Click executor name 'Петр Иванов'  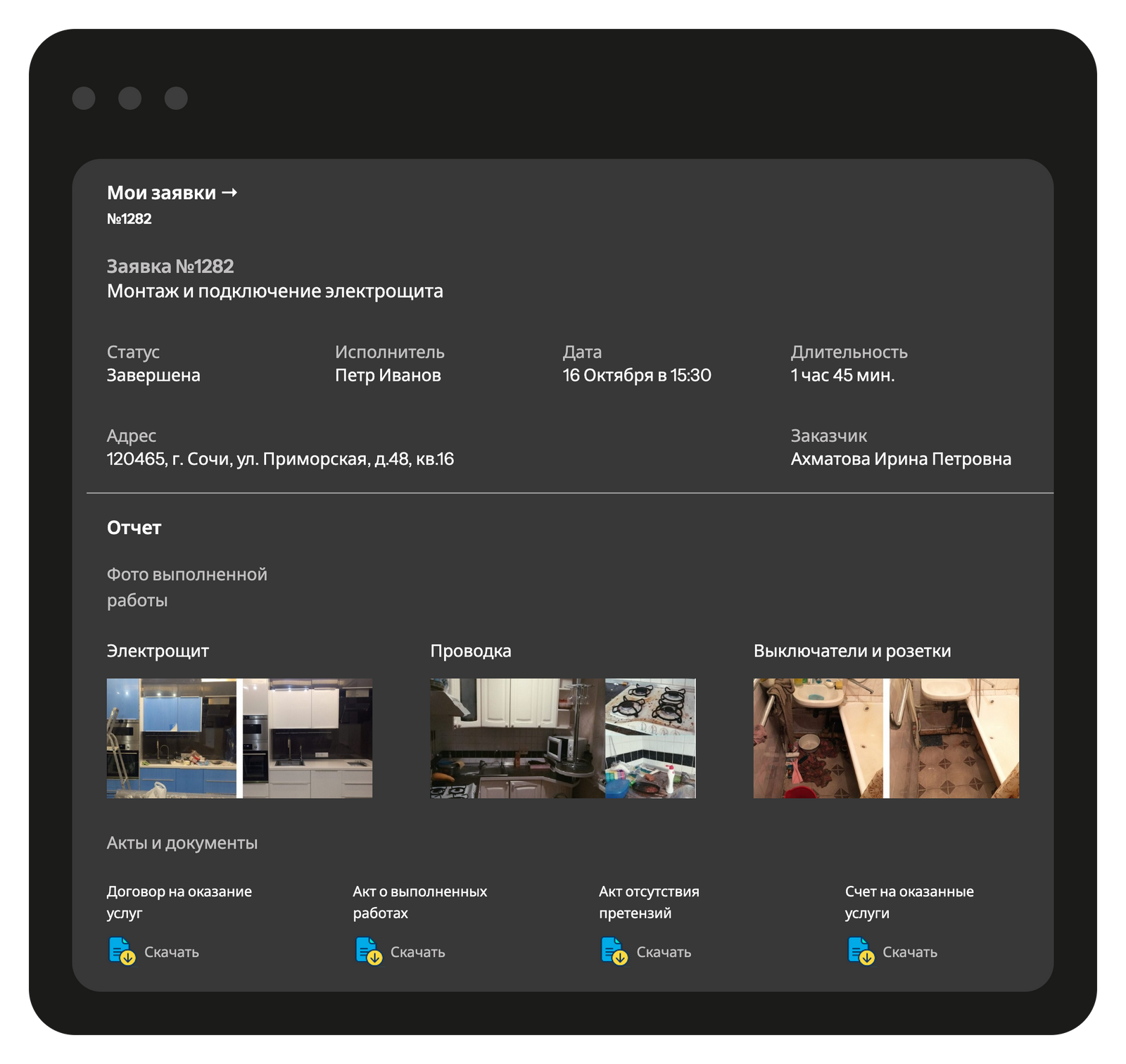click(x=388, y=375)
